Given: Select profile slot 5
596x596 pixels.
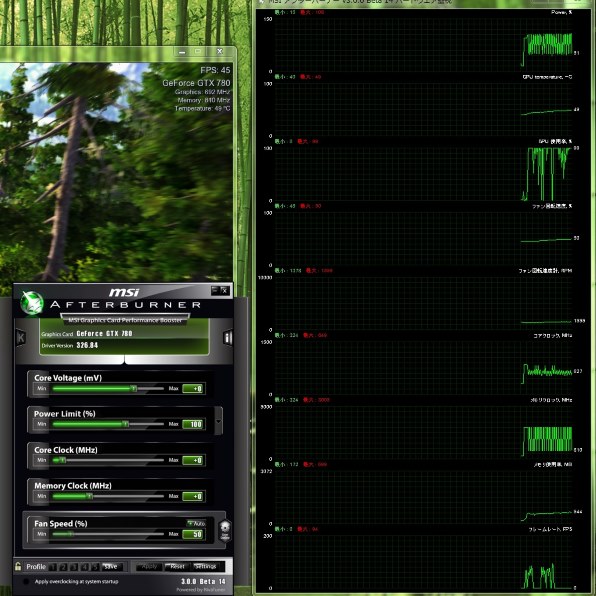Looking at the screenshot, I should 95,567.
